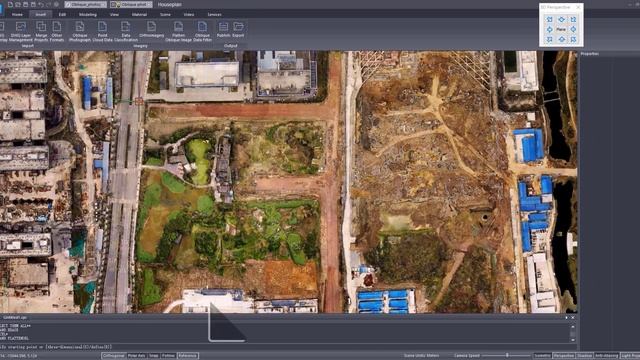This screenshot has height=360, width=640.
Task: Open the Scene ribbon tab
Action: pyautogui.click(x=165, y=14)
